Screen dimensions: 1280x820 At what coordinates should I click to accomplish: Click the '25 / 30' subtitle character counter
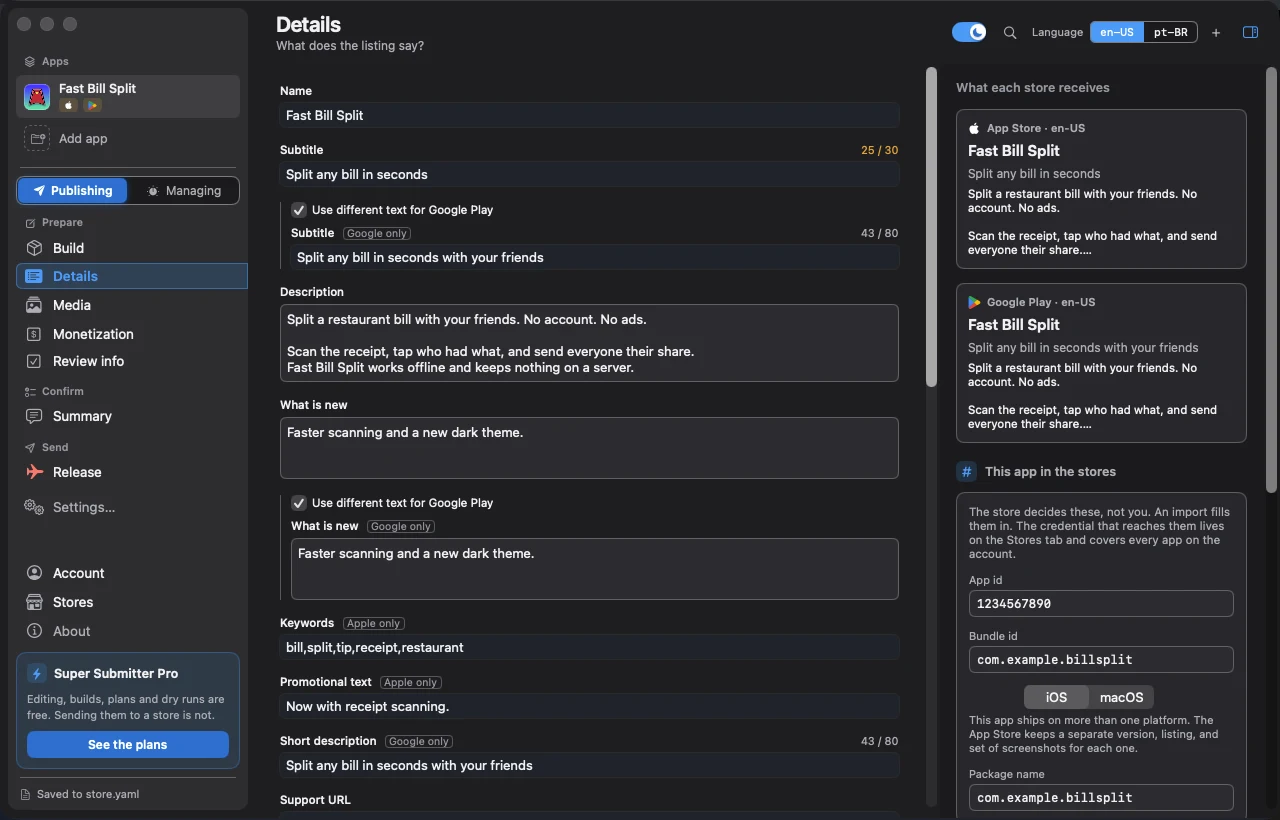click(x=880, y=150)
